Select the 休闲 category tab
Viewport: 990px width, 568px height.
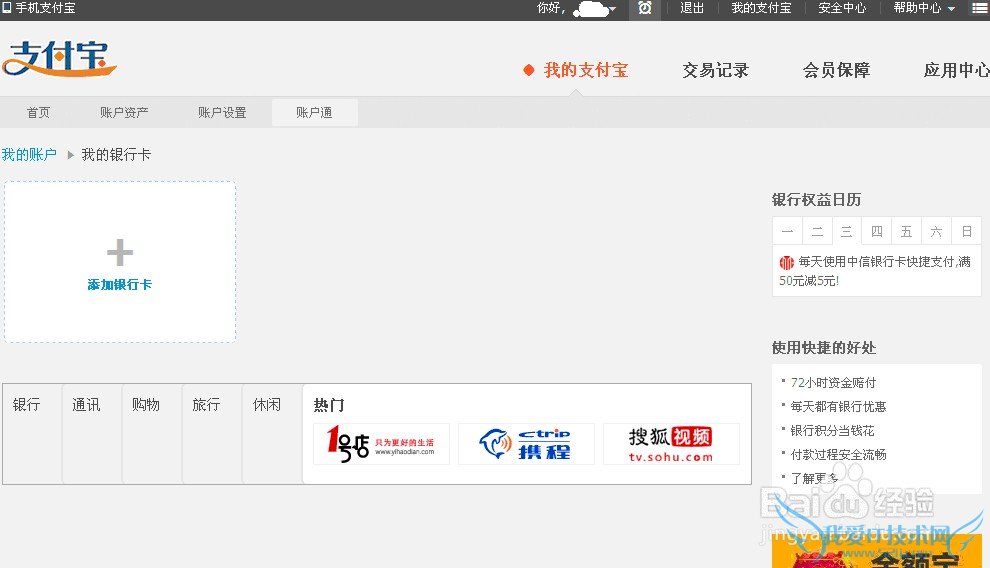266,405
